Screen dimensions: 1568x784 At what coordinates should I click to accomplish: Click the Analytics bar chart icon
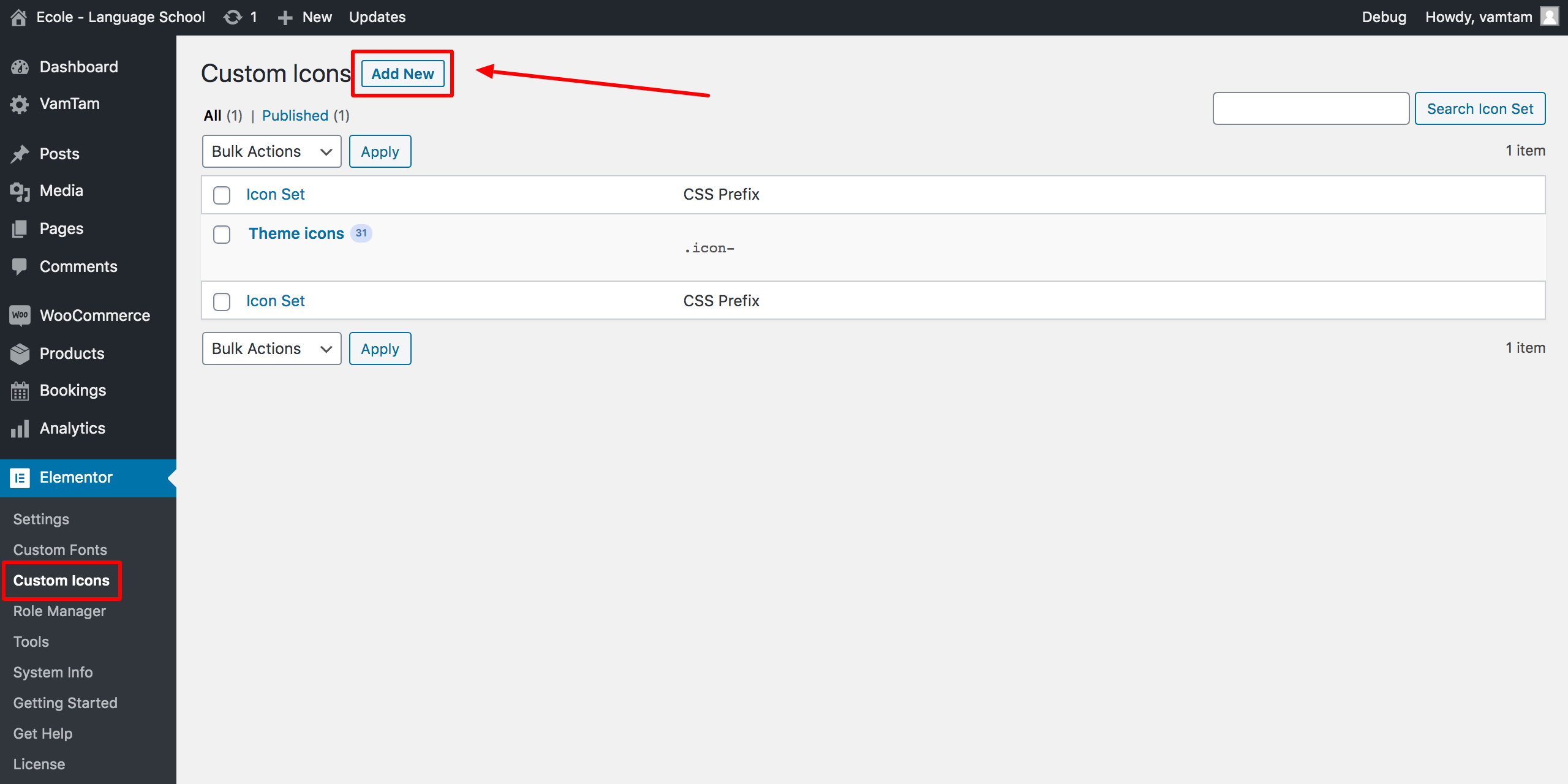point(20,429)
